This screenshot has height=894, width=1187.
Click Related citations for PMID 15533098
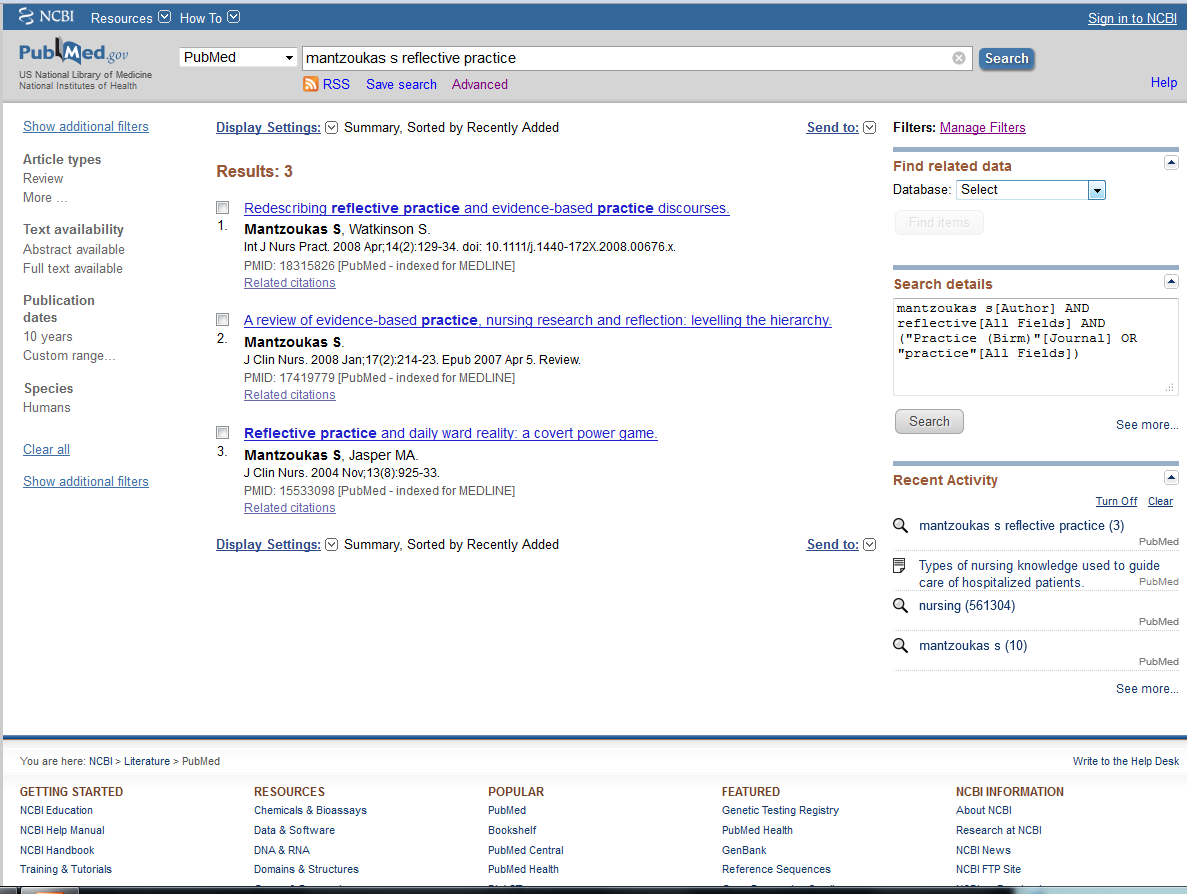click(x=289, y=507)
